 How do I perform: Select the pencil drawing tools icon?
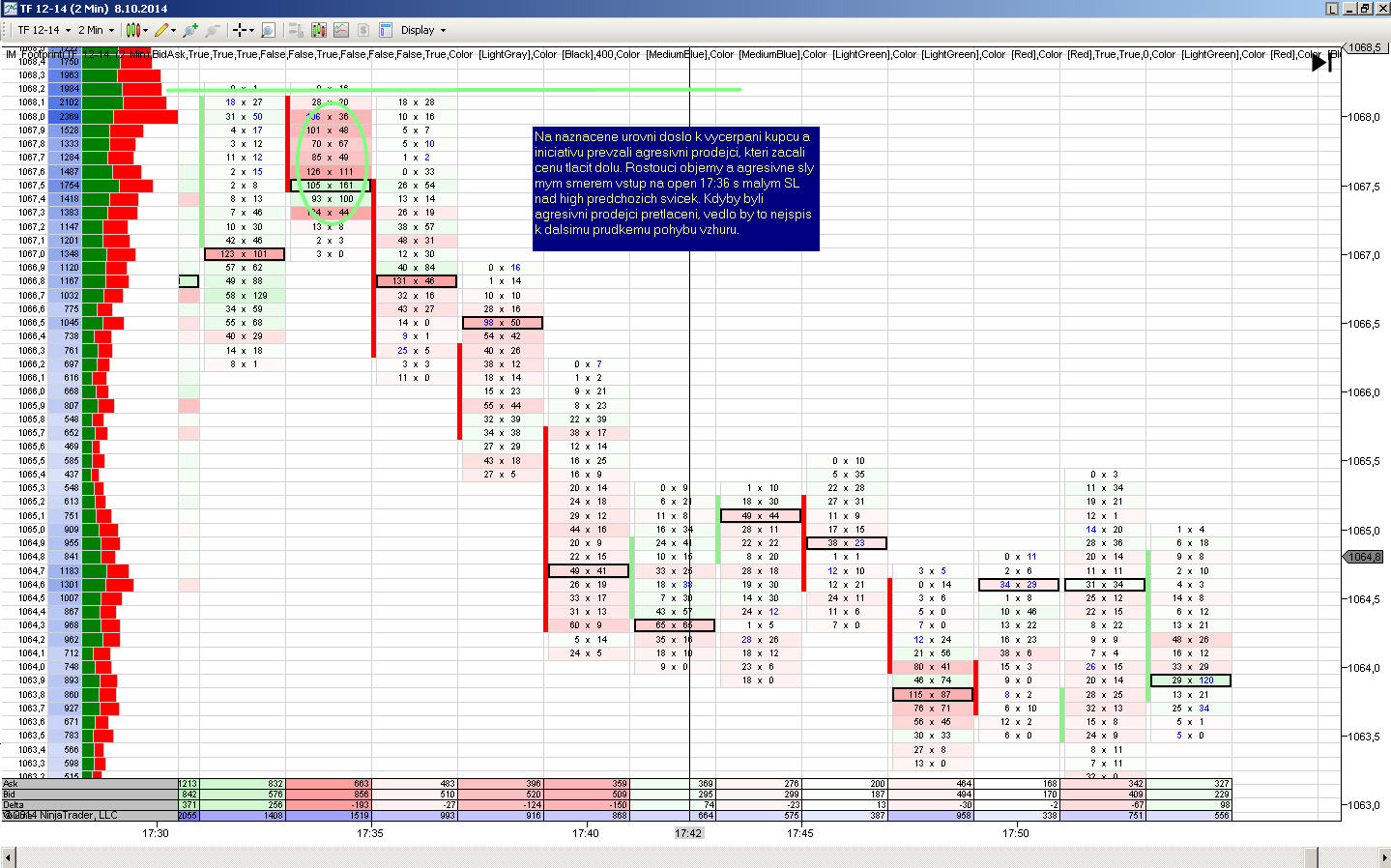tap(161, 30)
